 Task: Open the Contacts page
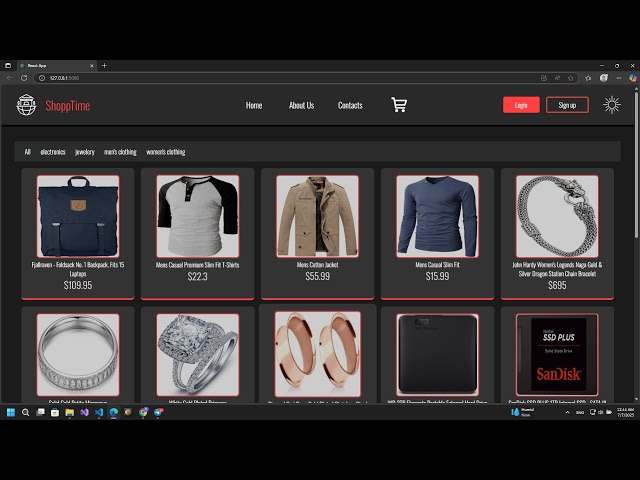(x=350, y=105)
